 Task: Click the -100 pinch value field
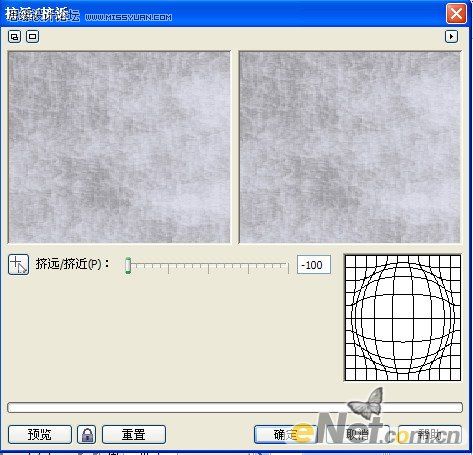pyautogui.click(x=314, y=265)
